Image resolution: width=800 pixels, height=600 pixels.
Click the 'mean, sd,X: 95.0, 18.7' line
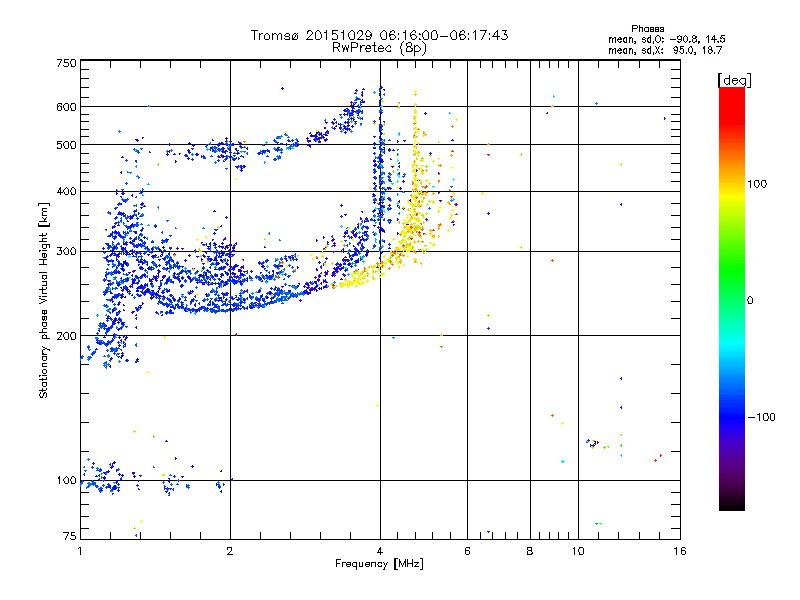coord(665,50)
